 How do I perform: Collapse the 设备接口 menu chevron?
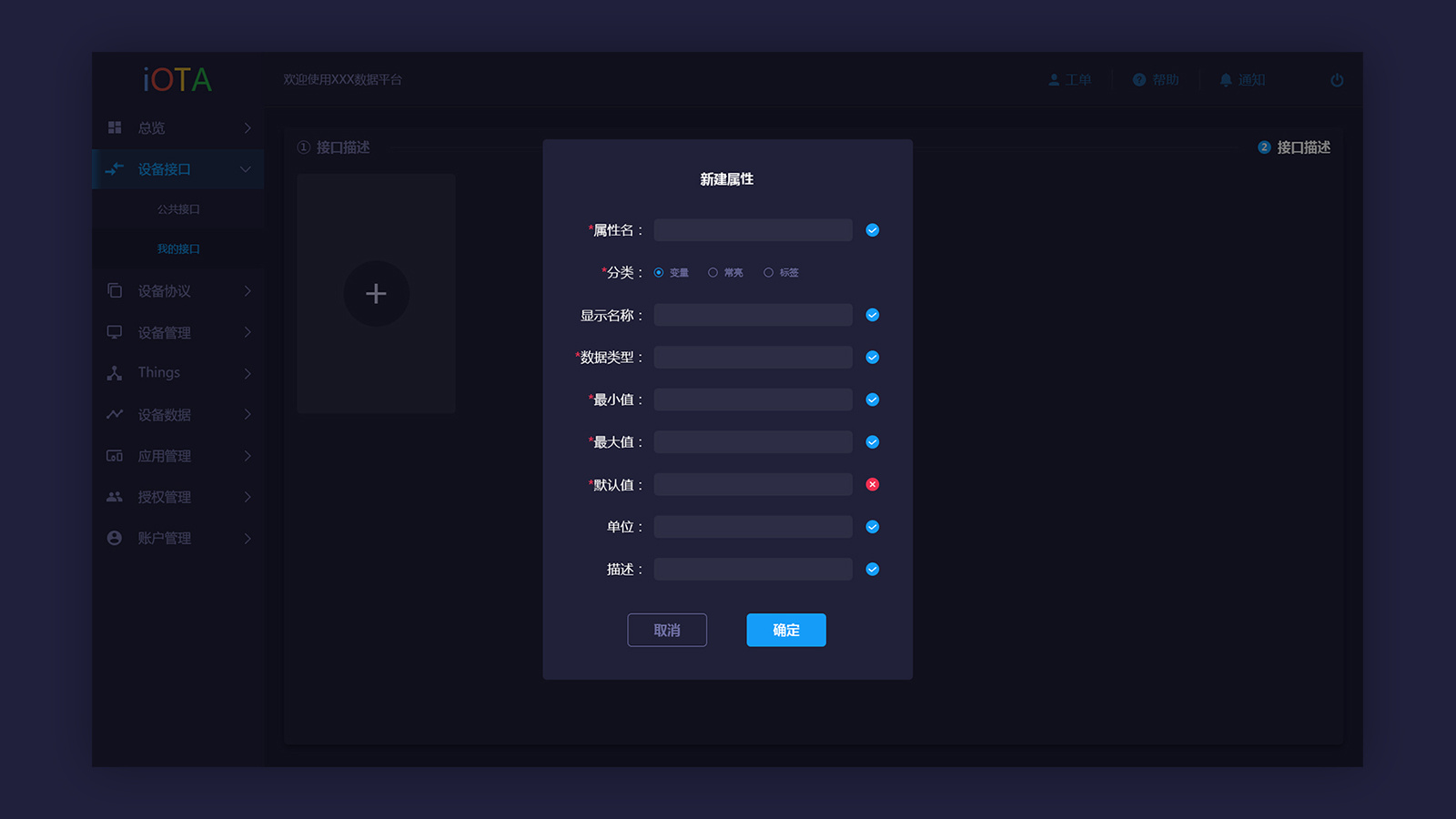tap(244, 169)
